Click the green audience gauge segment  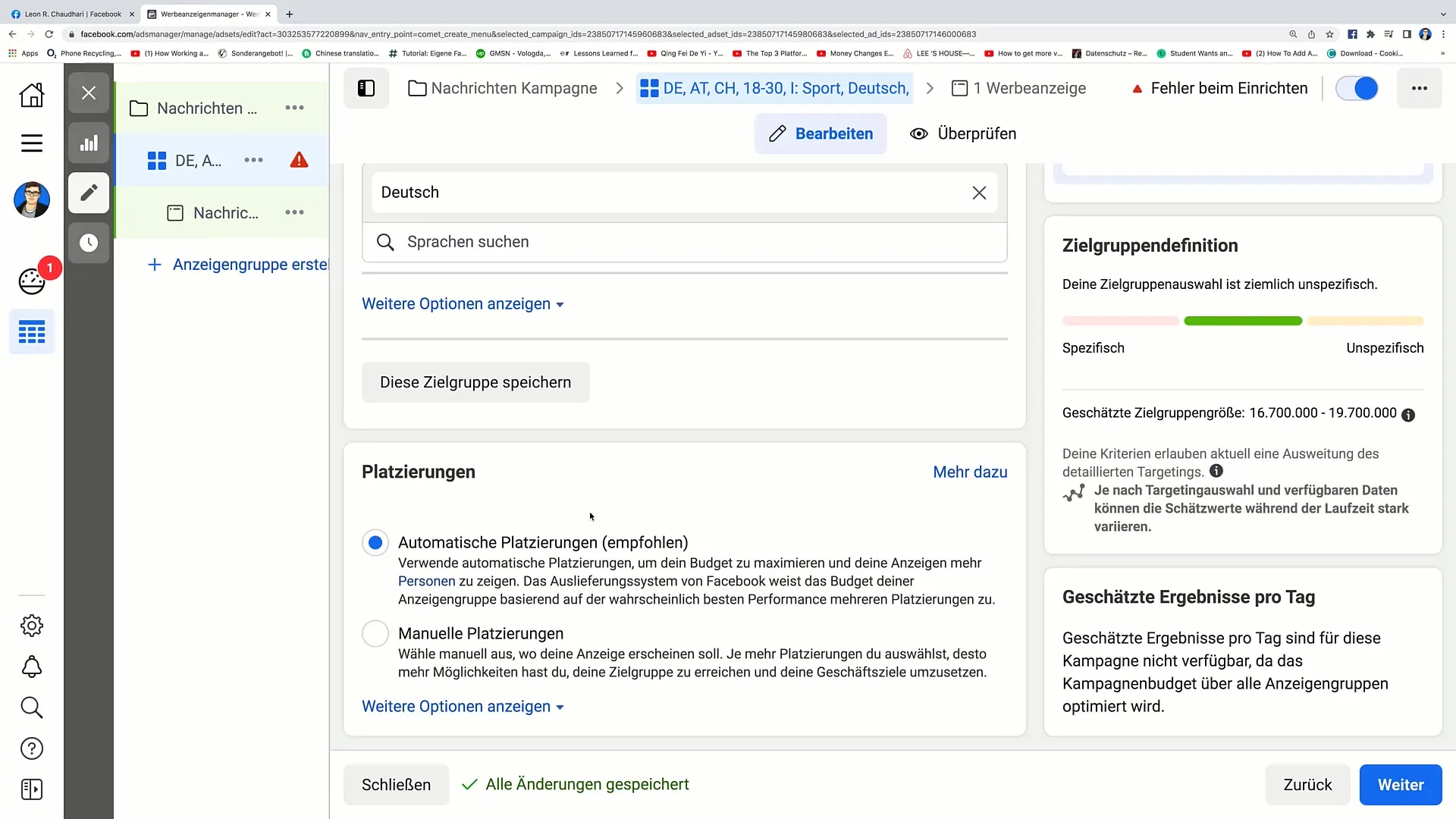click(1243, 322)
